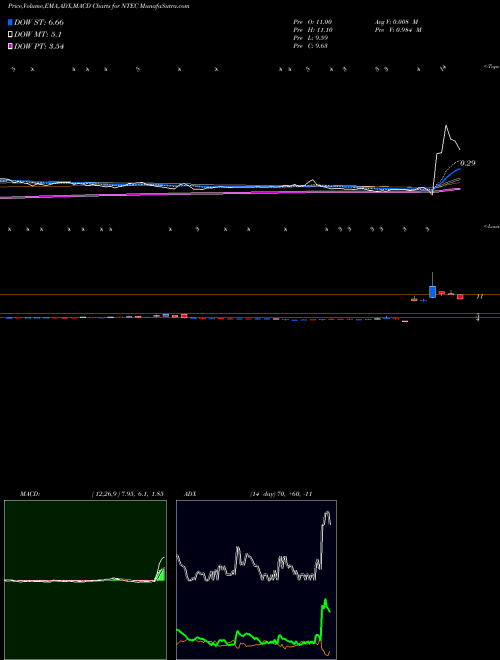
Task: Click the 'Pre V: 0.984 M' value
Action: (x=398, y=30)
